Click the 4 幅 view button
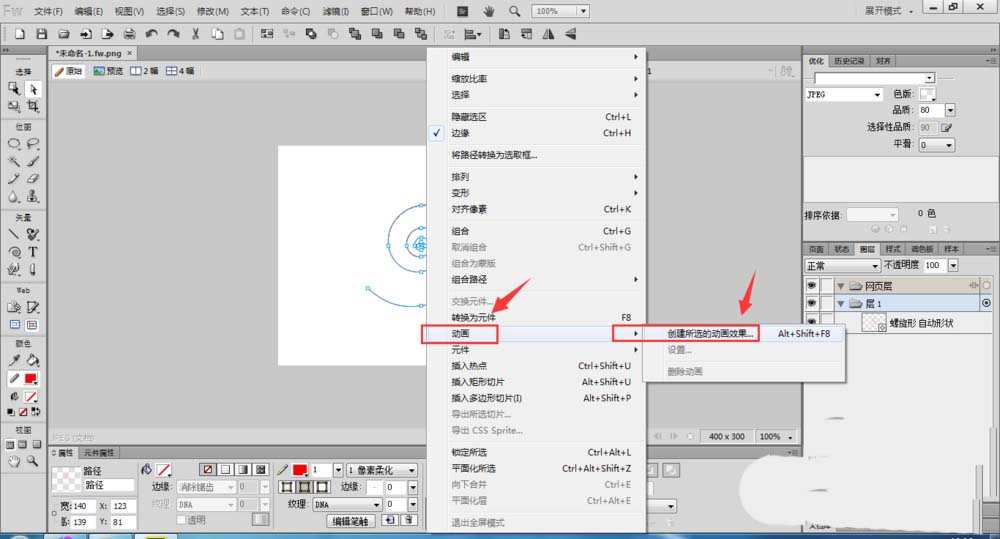Image resolution: width=1000 pixels, height=539 pixels. 180,71
